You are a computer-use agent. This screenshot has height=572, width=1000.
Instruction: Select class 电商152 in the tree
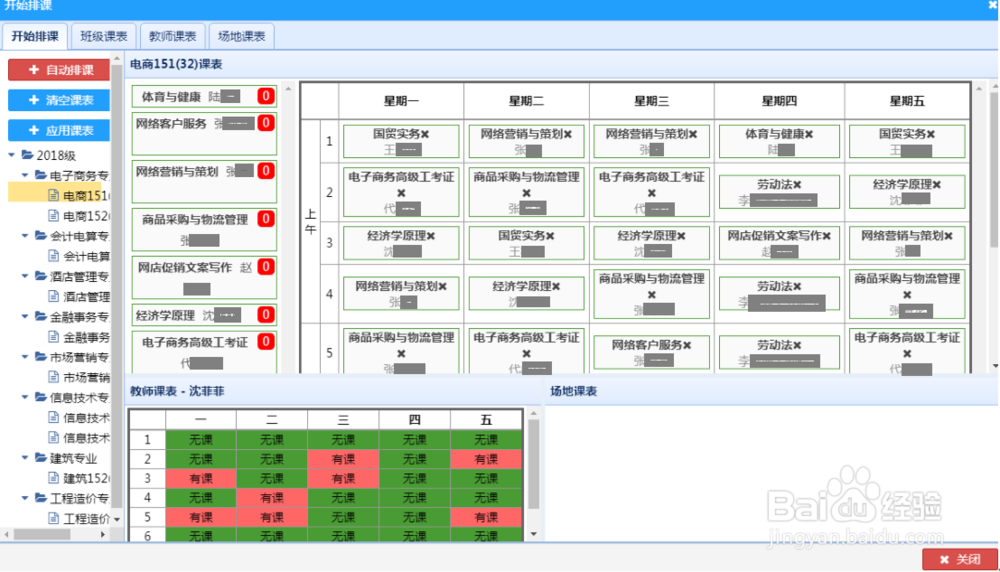pos(86,216)
